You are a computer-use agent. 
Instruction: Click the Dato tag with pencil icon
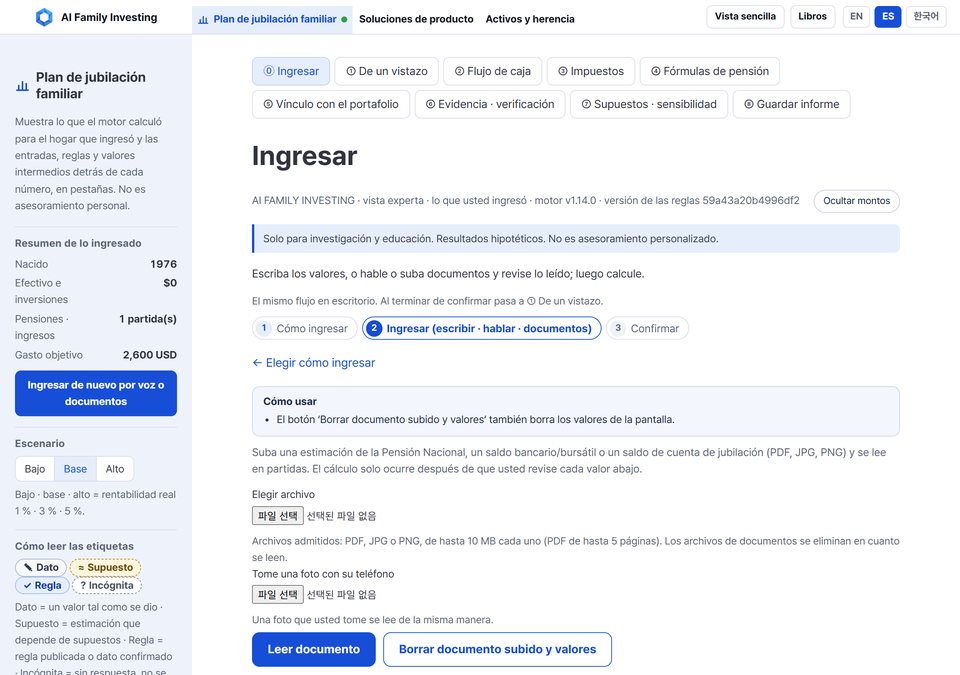point(41,567)
